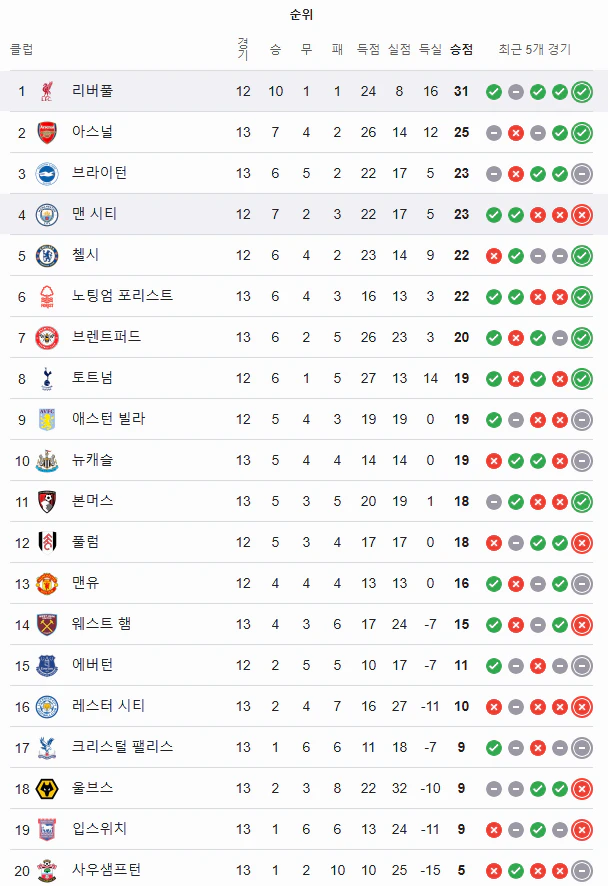Click the 애스턴 빌라 table row

(x=301, y=419)
